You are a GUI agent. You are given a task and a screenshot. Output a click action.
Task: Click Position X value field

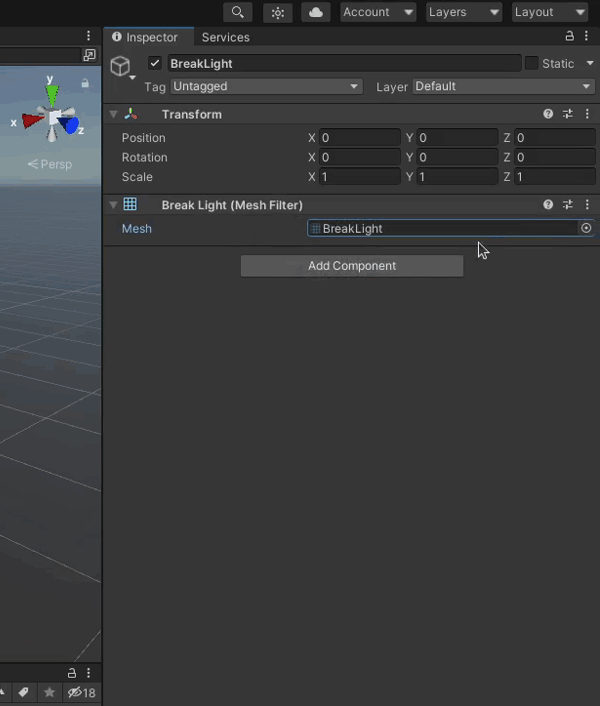[360, 137]
